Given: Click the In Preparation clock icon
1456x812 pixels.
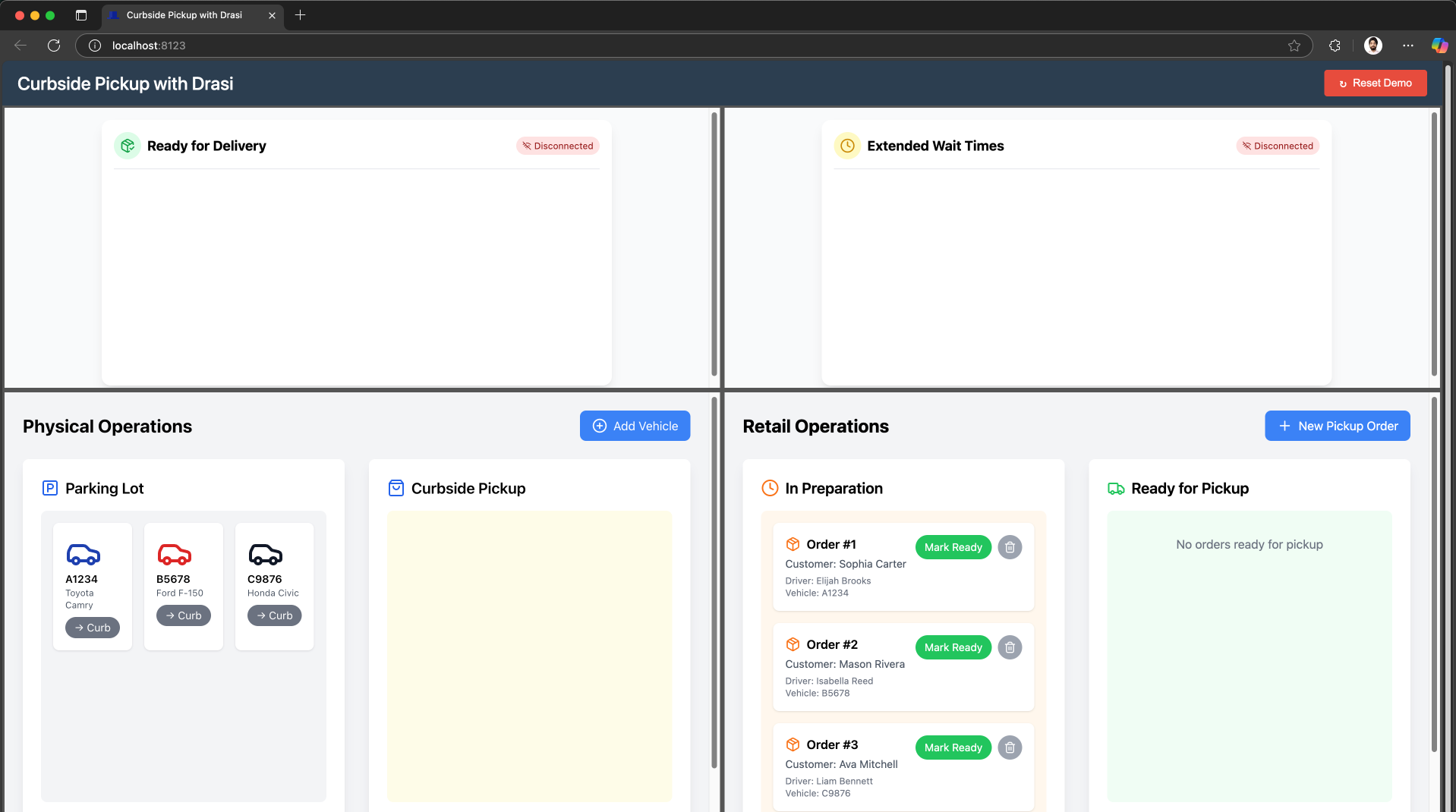Looking at the screenshot, I should click(769, 488).
